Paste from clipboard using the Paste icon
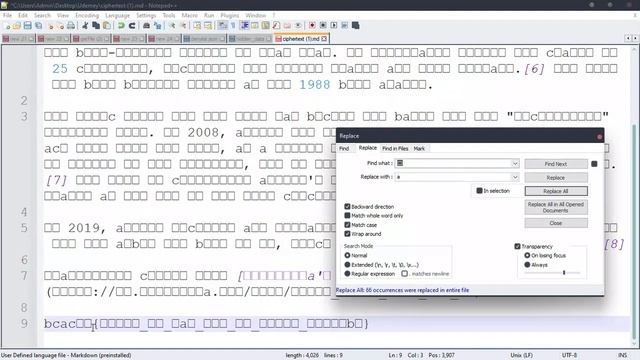Image resolution: width=640 pixels, height=360 pixels. (107, 25)
